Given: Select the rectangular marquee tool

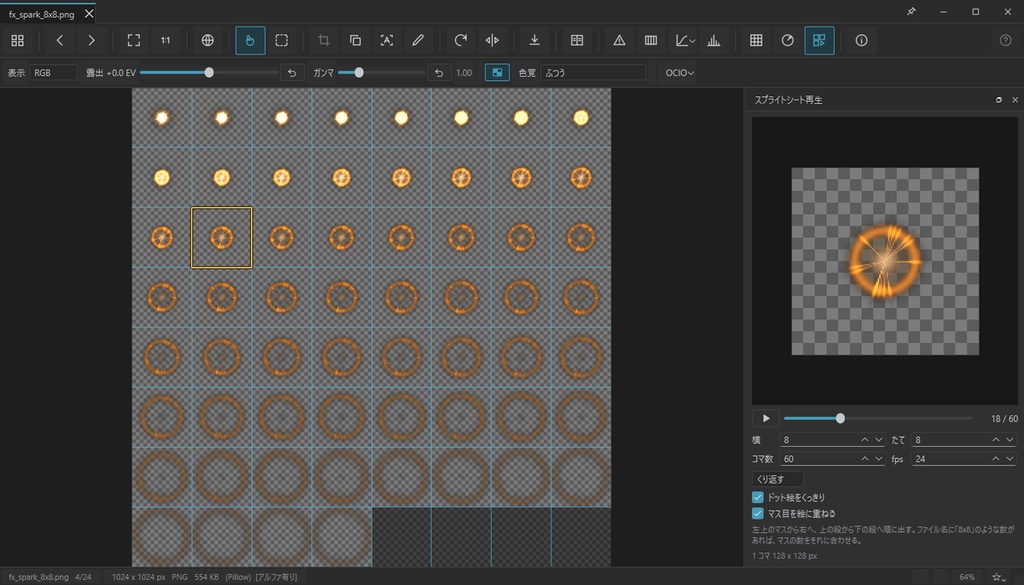Looking at the screenshot, I should pyautogui.click(x=281, y=40).
